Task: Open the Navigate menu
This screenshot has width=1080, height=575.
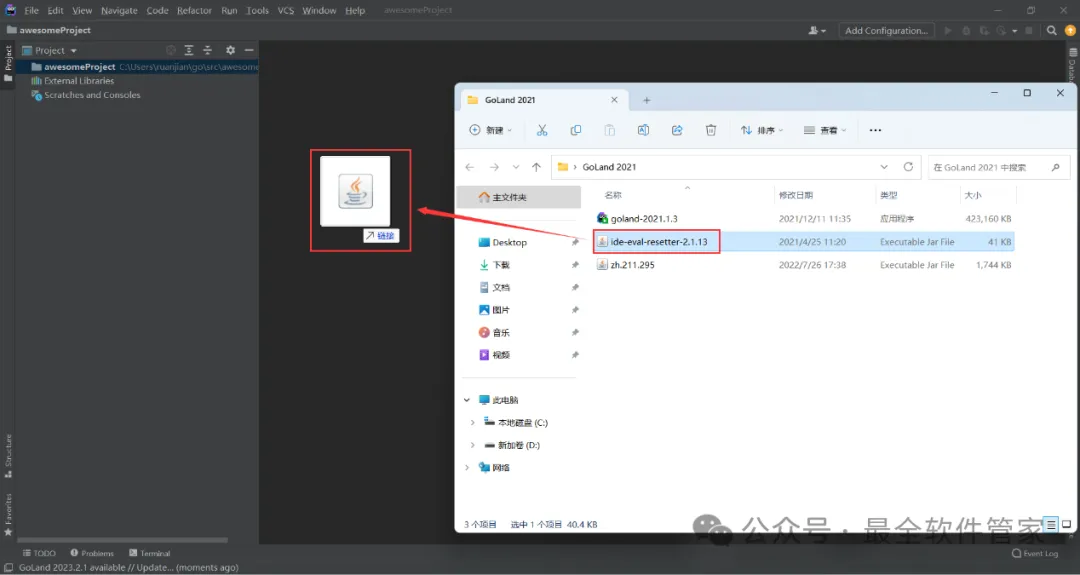Action: pyautogui.click(x=119, y=10)
